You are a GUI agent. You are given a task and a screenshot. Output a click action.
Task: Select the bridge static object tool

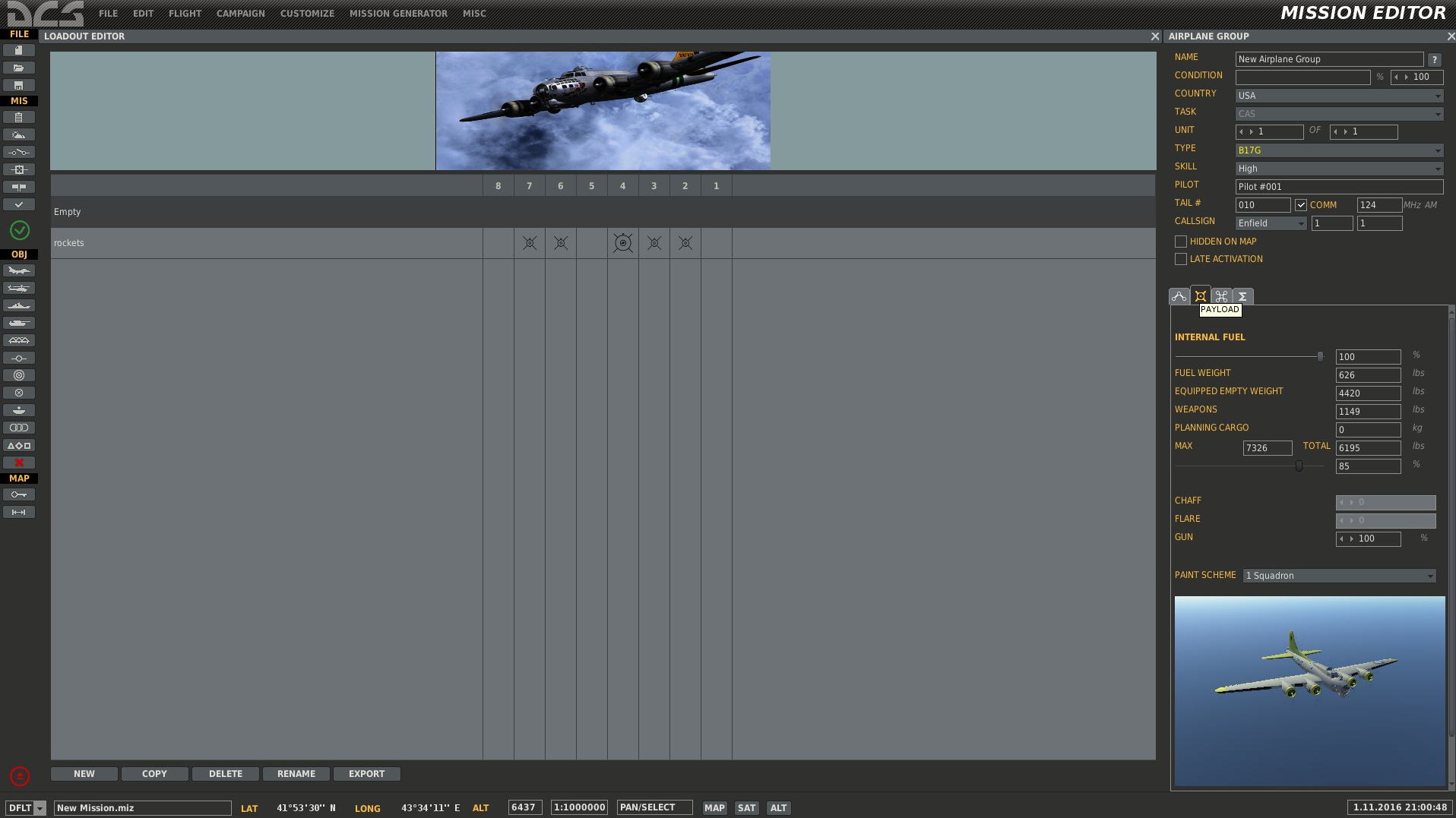click(19, 340)
